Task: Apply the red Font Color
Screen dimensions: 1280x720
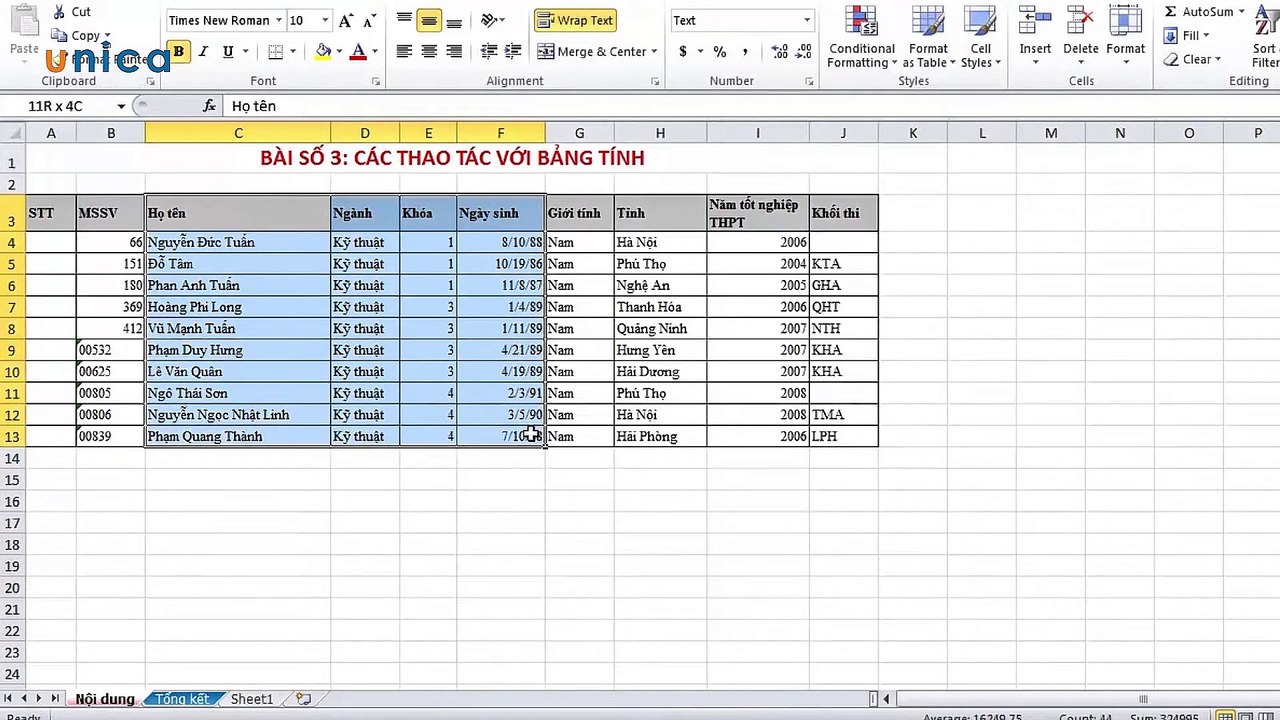Action: coord(358,51)
